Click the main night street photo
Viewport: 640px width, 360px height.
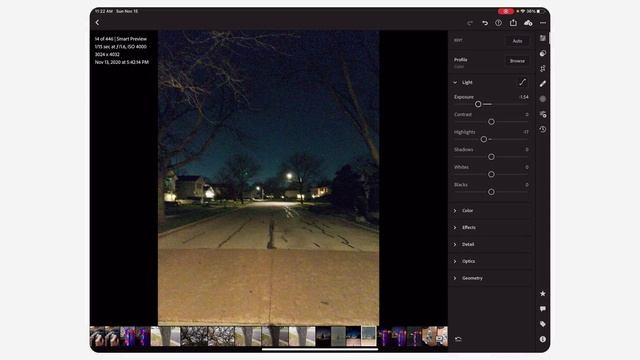pos(269,178)
